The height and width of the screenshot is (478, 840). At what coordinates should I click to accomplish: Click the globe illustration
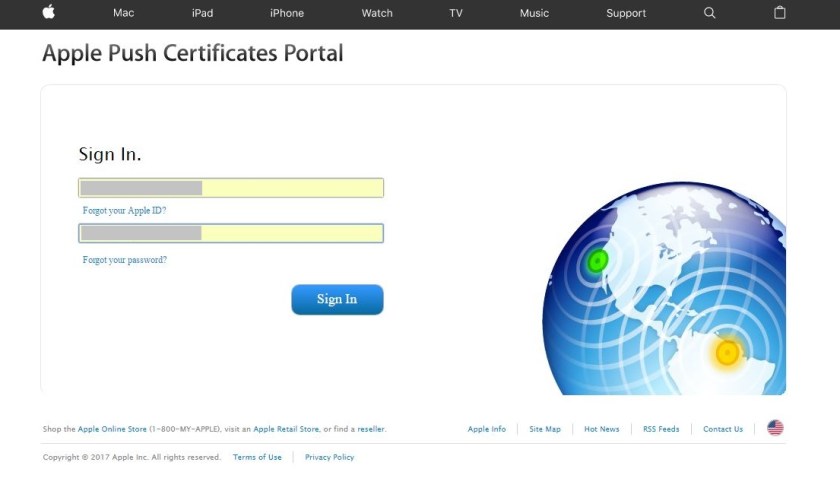[664, 288]
